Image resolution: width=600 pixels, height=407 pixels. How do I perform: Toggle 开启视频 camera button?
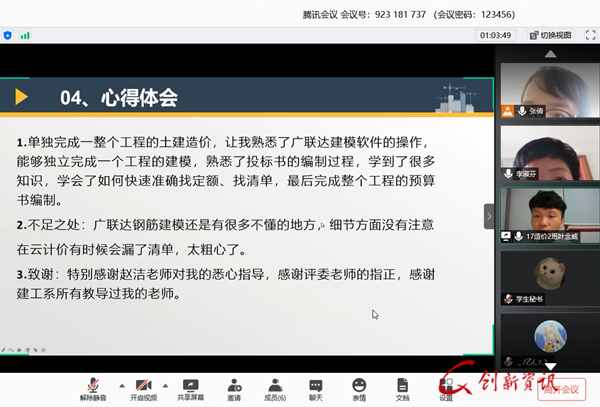point(143,389)
